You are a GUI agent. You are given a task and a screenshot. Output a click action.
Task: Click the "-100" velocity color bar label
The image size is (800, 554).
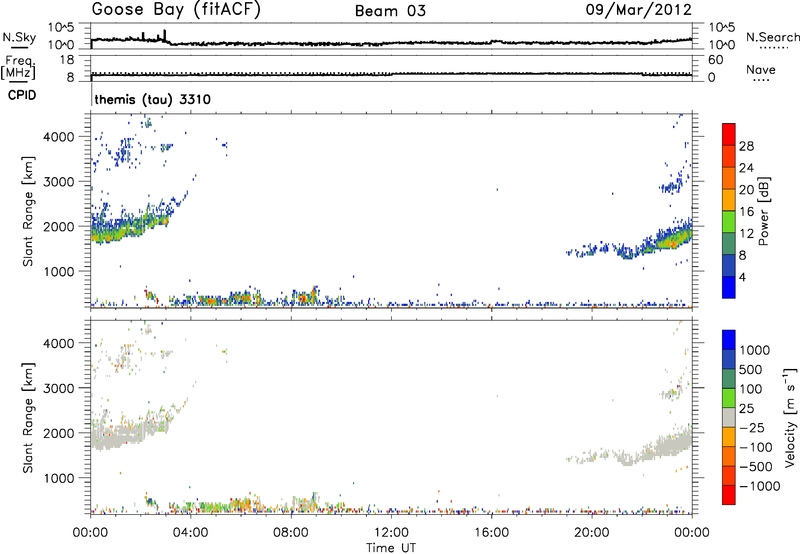[756, 447]
